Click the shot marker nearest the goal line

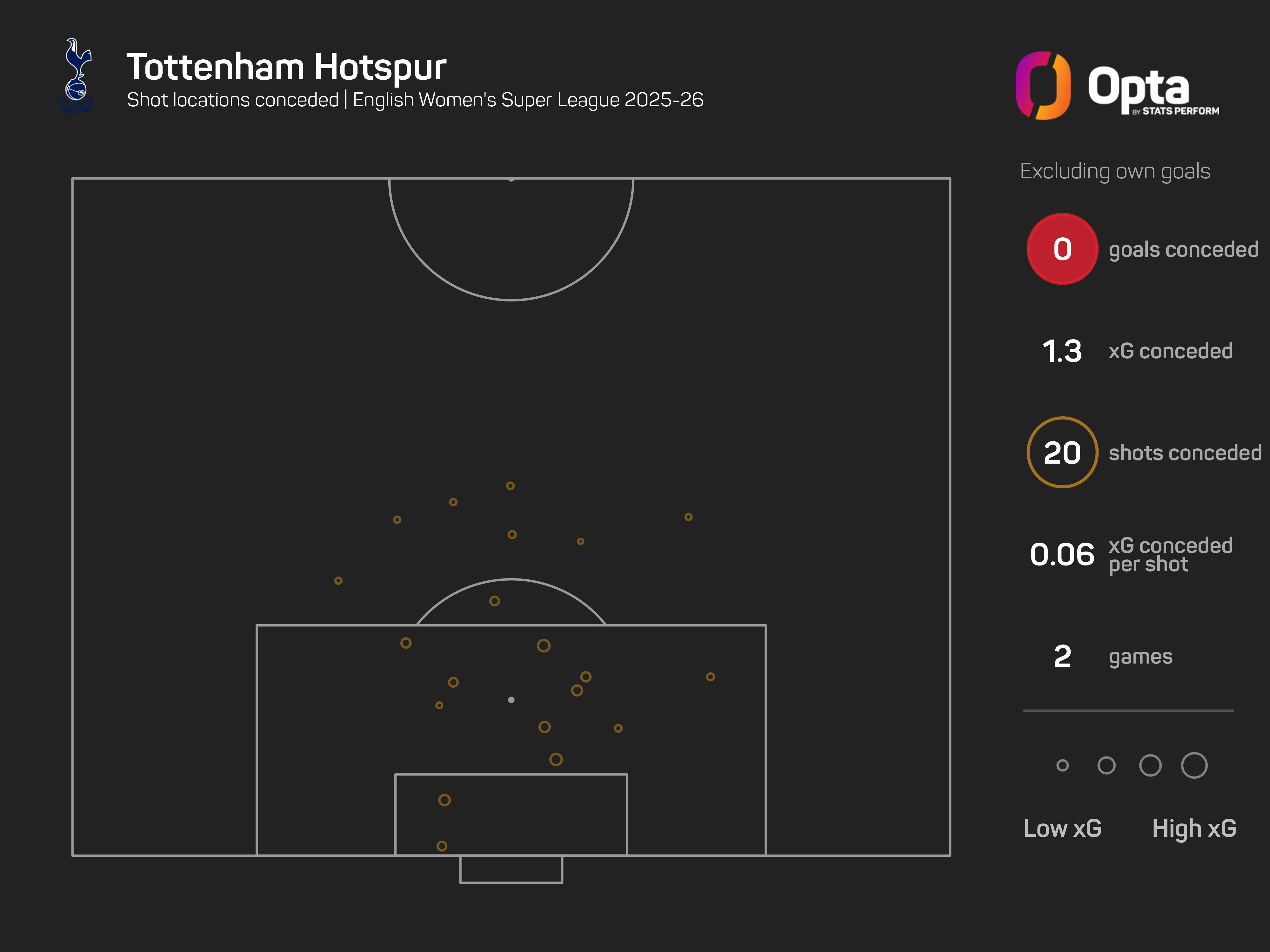pyautogui.click(x=442, y=846)
